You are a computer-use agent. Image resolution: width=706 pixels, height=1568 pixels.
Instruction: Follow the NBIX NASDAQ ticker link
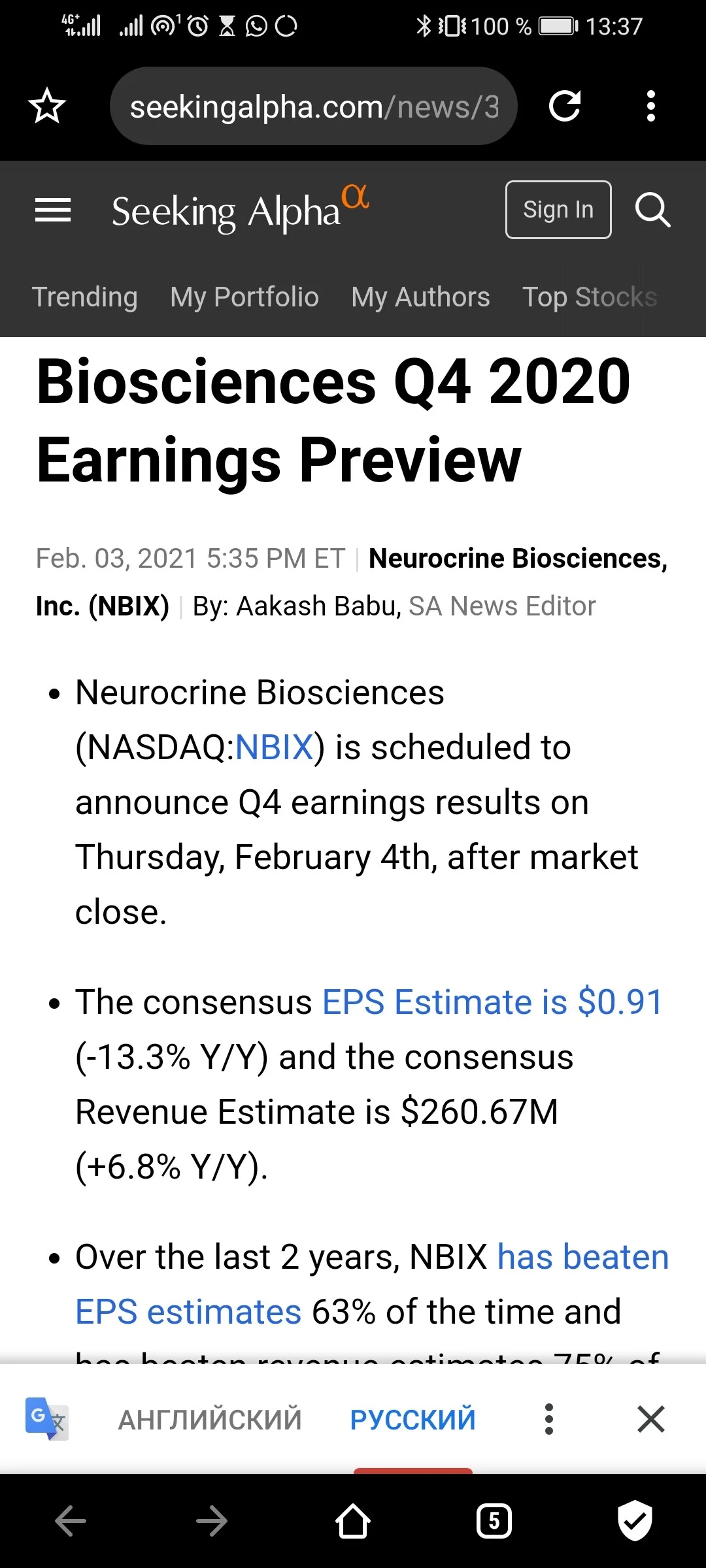(274, 747)
